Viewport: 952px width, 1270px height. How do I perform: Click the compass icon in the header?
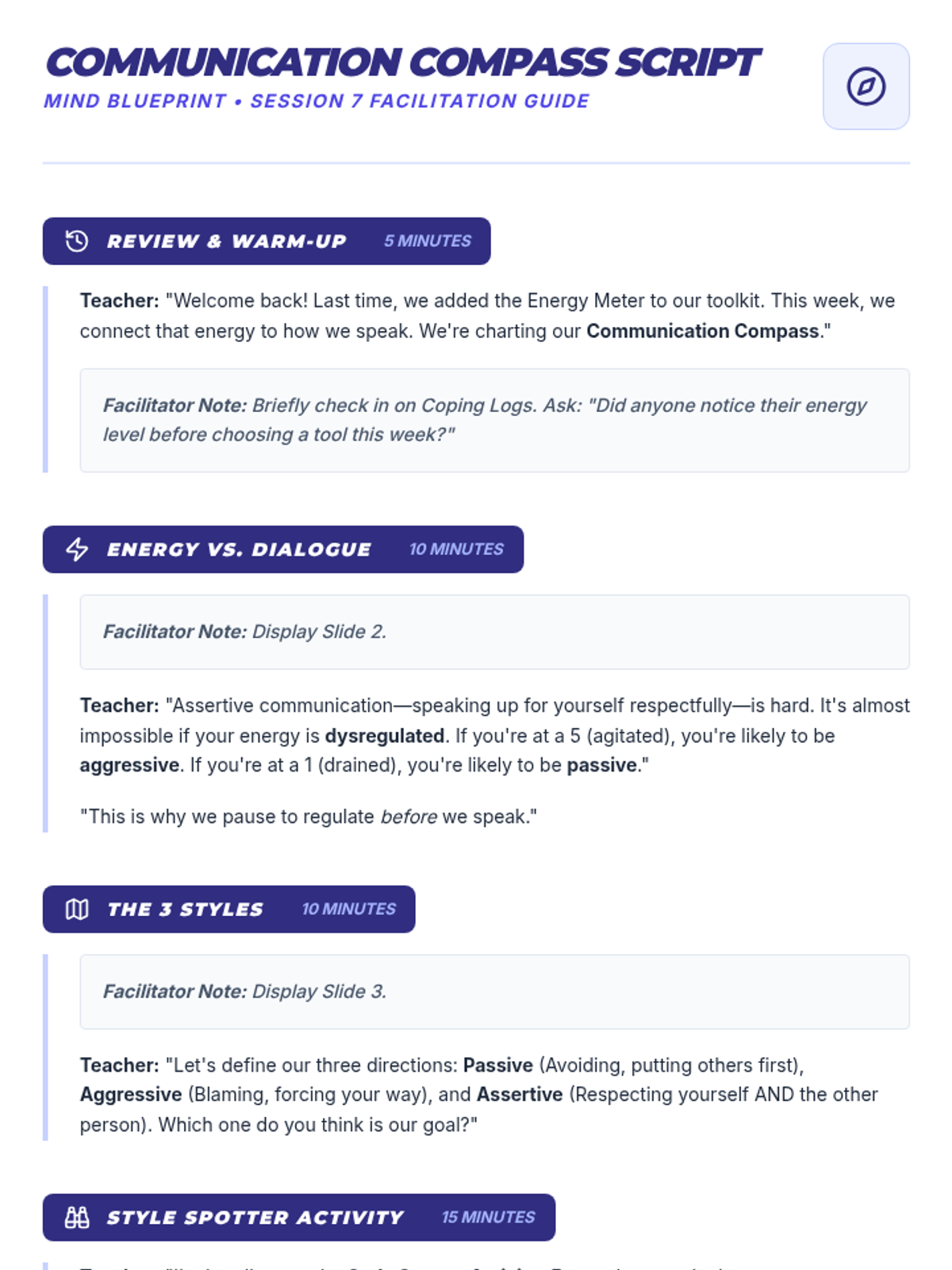click(866, 87)
